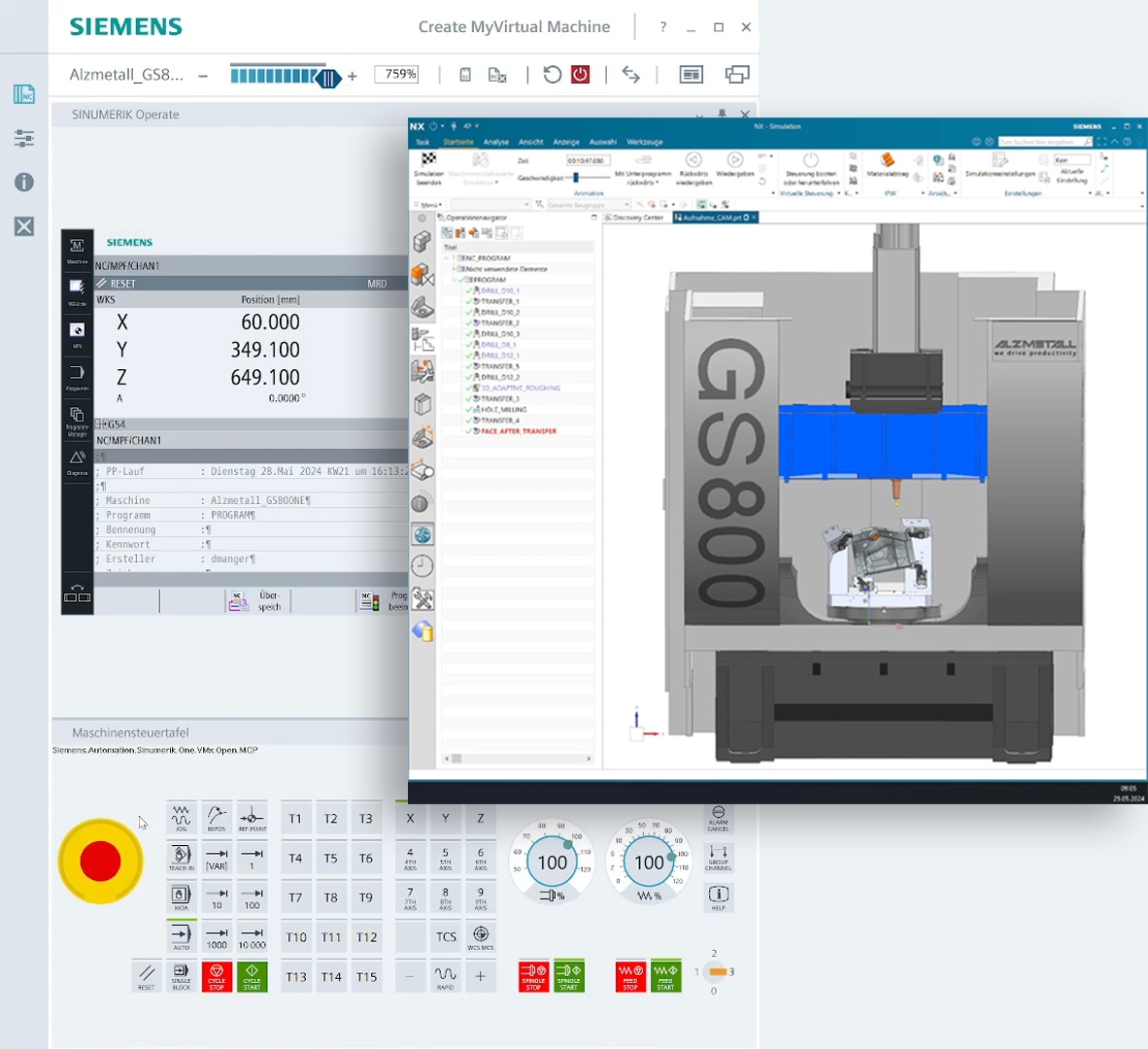Click the X axis key
This screenshot has height=1049, width=1148.
pos(410,819)
